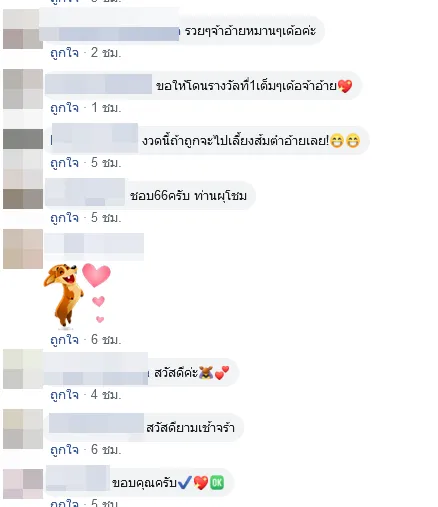Screen dimensions: 438x507
Task: Open profile picture of the รวยๆ commenter
Action: tap(23, 29)
